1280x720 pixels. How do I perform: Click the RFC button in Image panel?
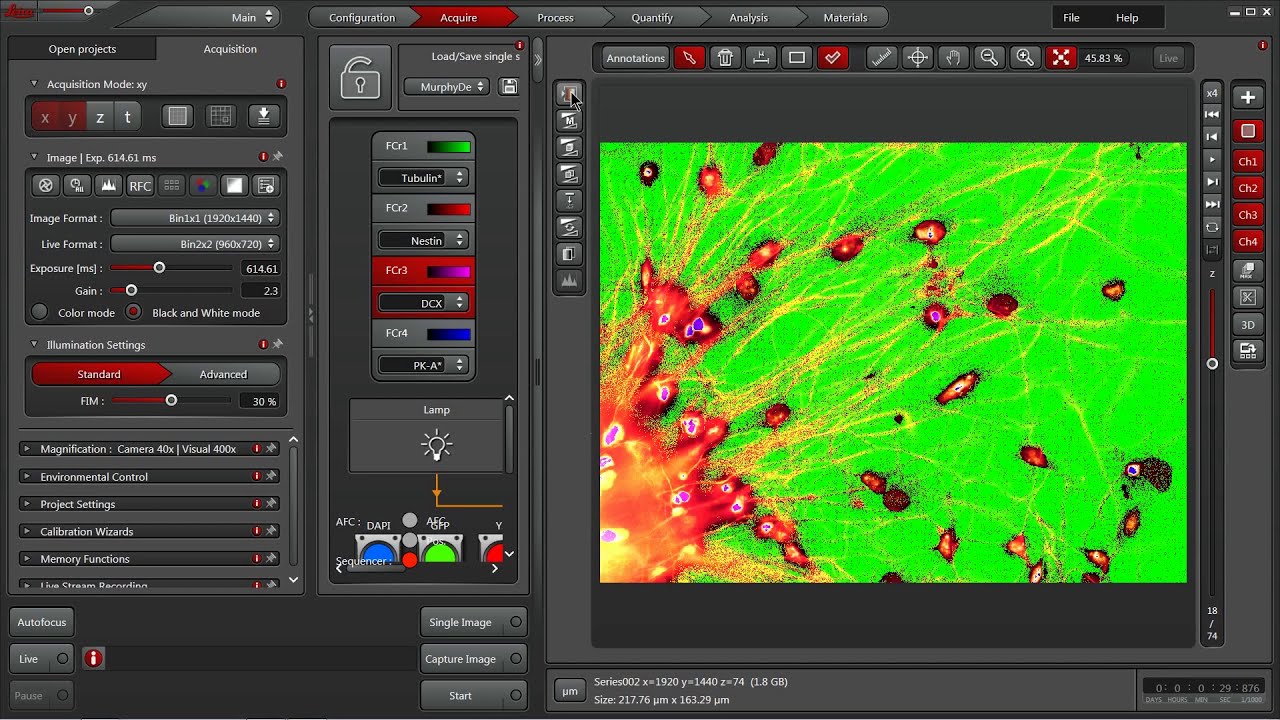pos(140,185)
